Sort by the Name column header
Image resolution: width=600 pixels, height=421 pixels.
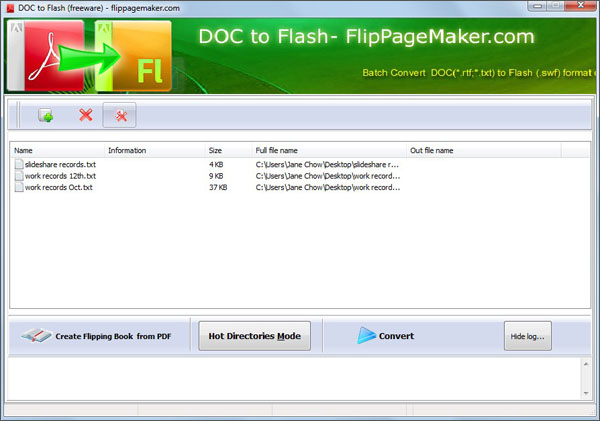point(57,150)
